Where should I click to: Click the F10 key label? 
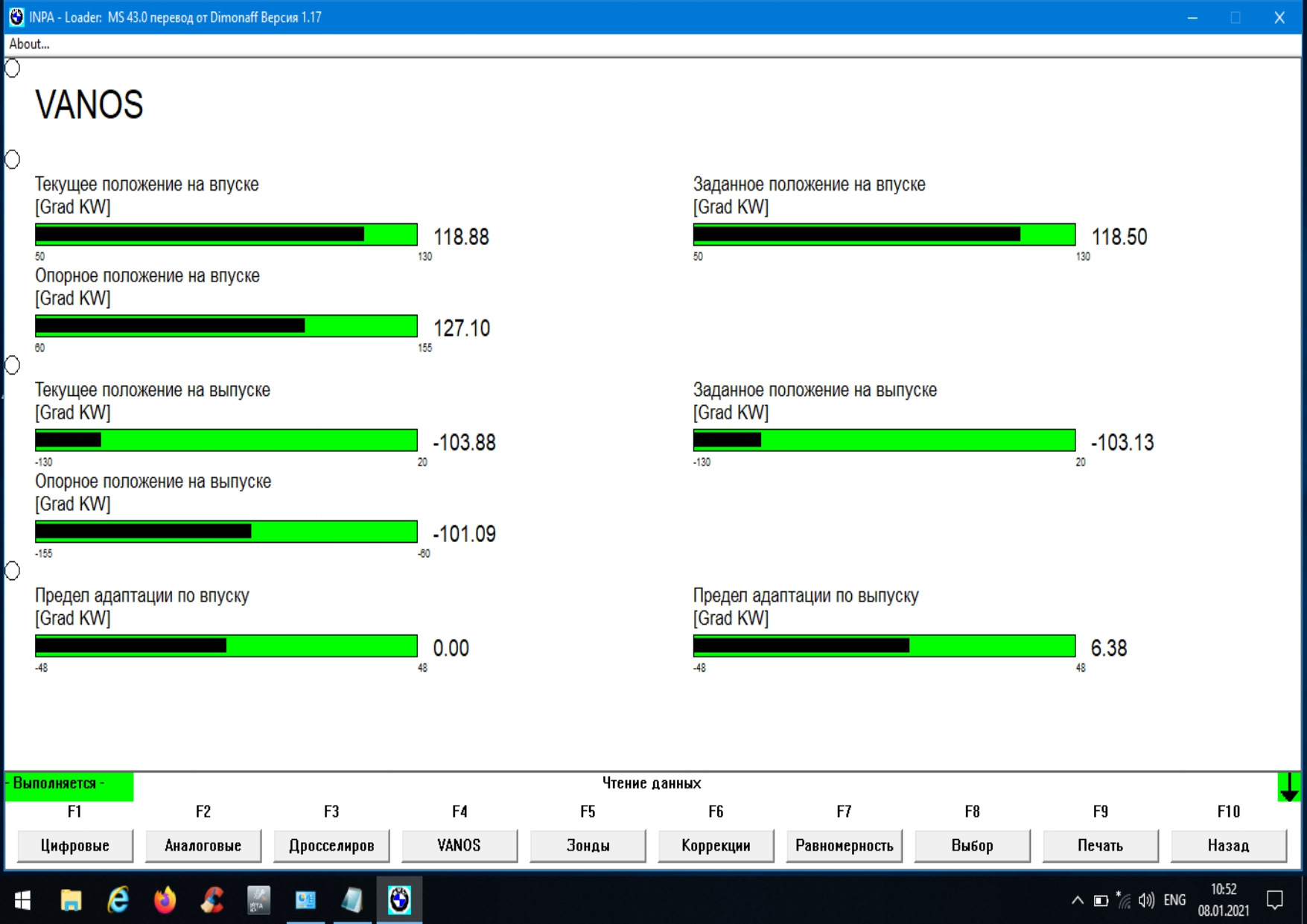tap(1229, 812)
